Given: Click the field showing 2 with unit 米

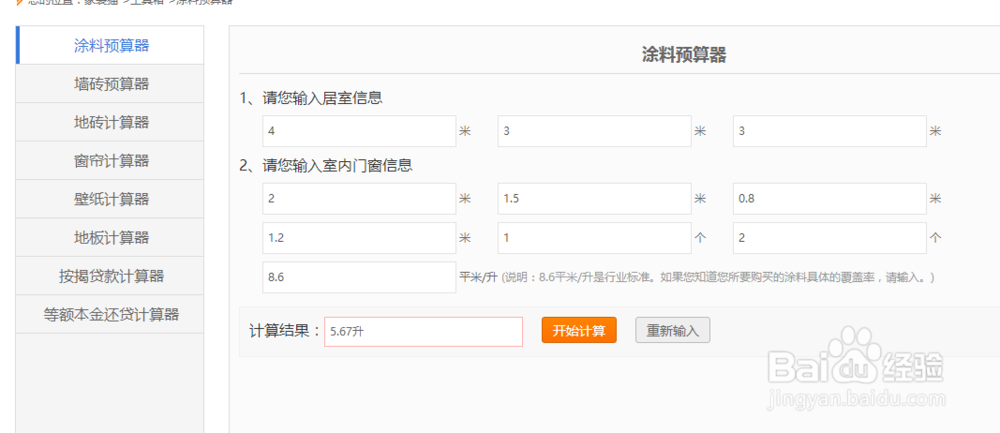Looking at the screenshot, I should pos(359,199).
